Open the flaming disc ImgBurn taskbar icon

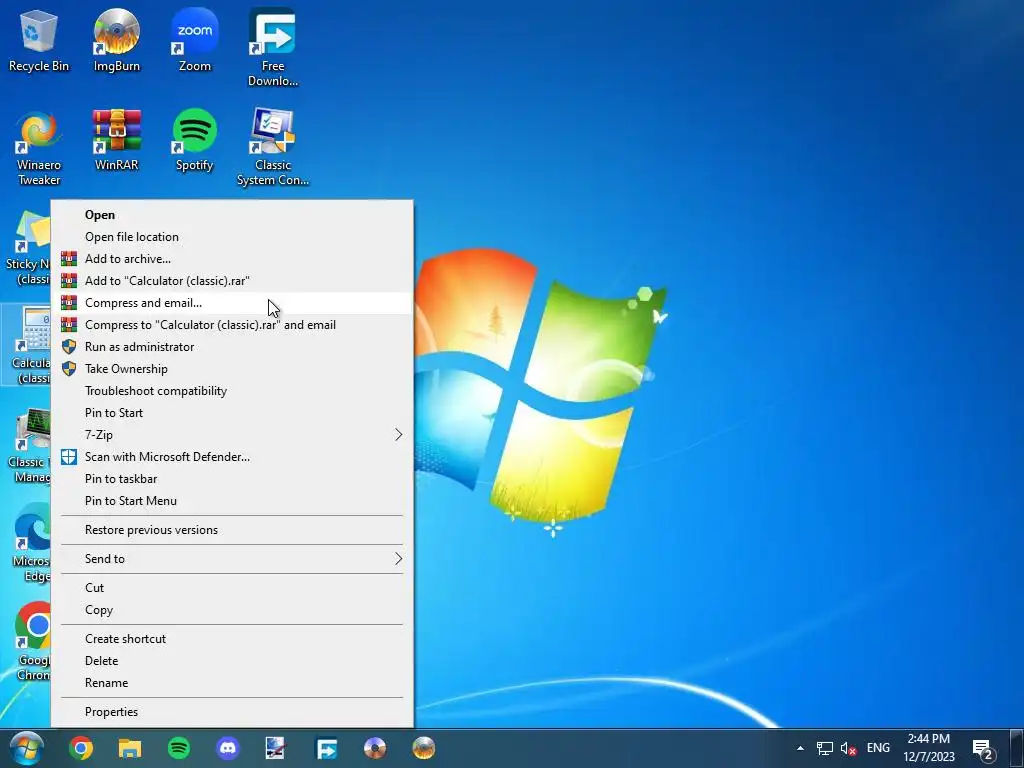pos(424,748)
